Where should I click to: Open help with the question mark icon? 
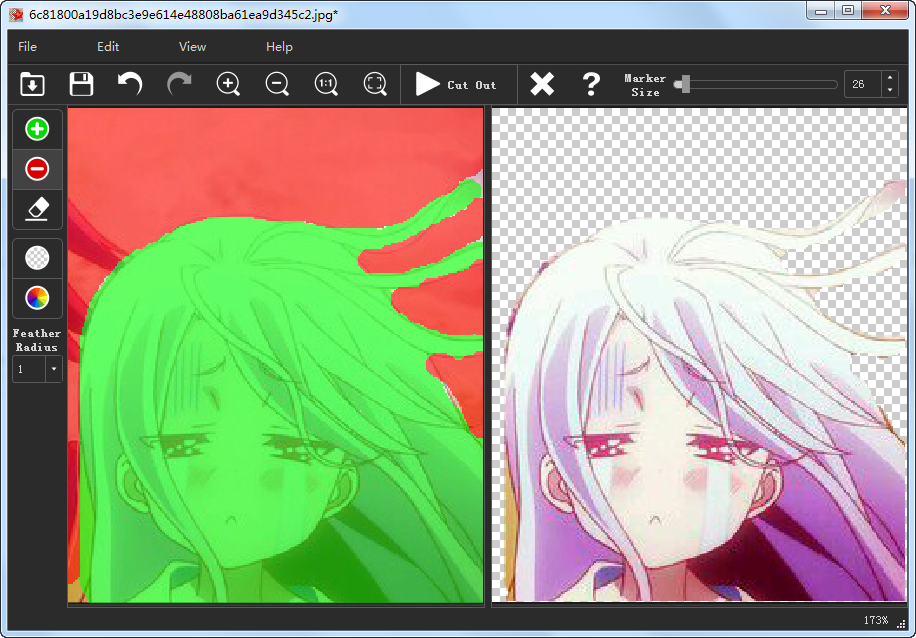tap(591, 84)
